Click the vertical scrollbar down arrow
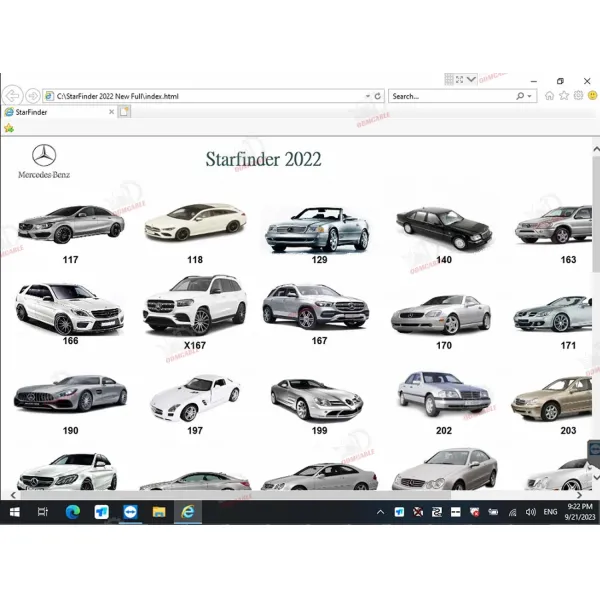The height and width of the screenshot is (600, 600). pos(596,478)
